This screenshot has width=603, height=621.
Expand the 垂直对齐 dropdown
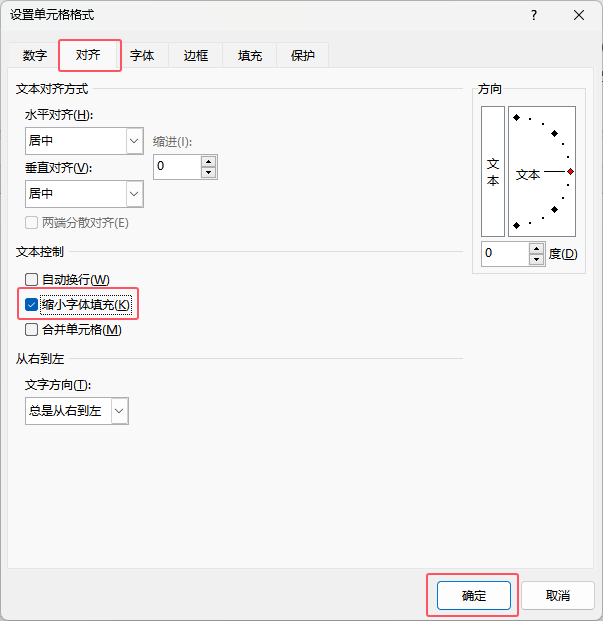click(x=134, y=193)
